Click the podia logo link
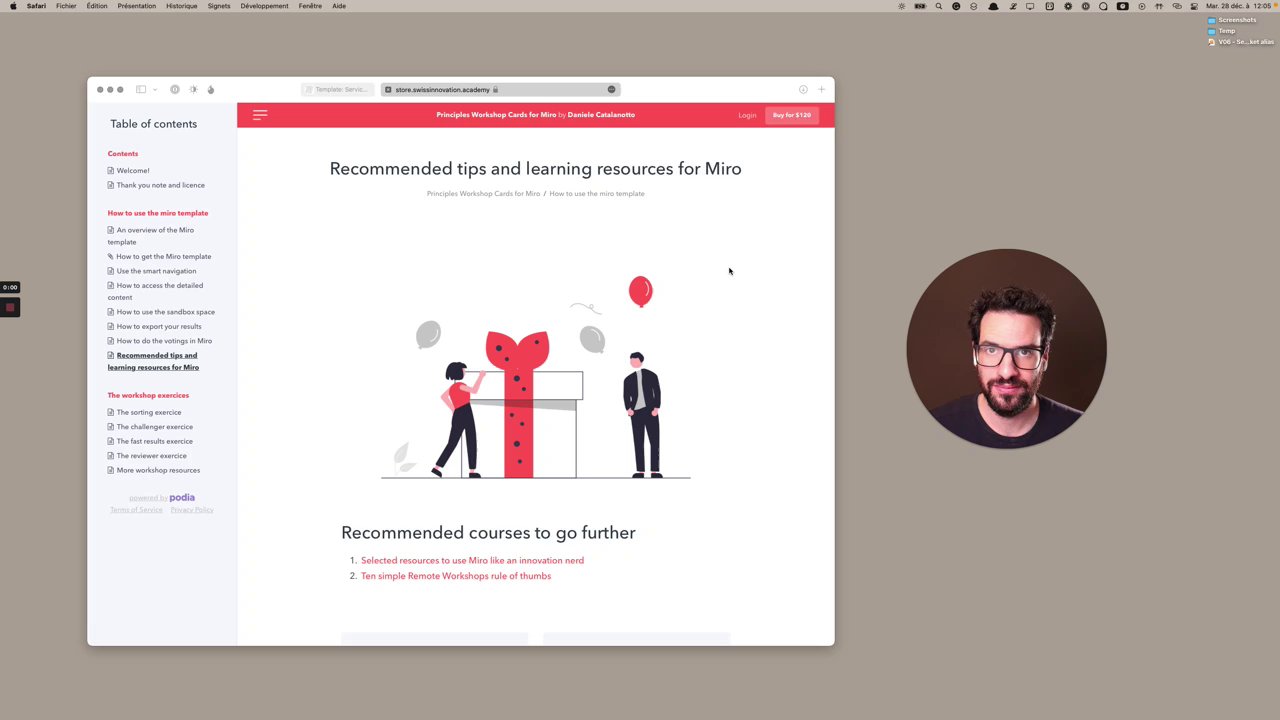 click(x=182, y=497)
